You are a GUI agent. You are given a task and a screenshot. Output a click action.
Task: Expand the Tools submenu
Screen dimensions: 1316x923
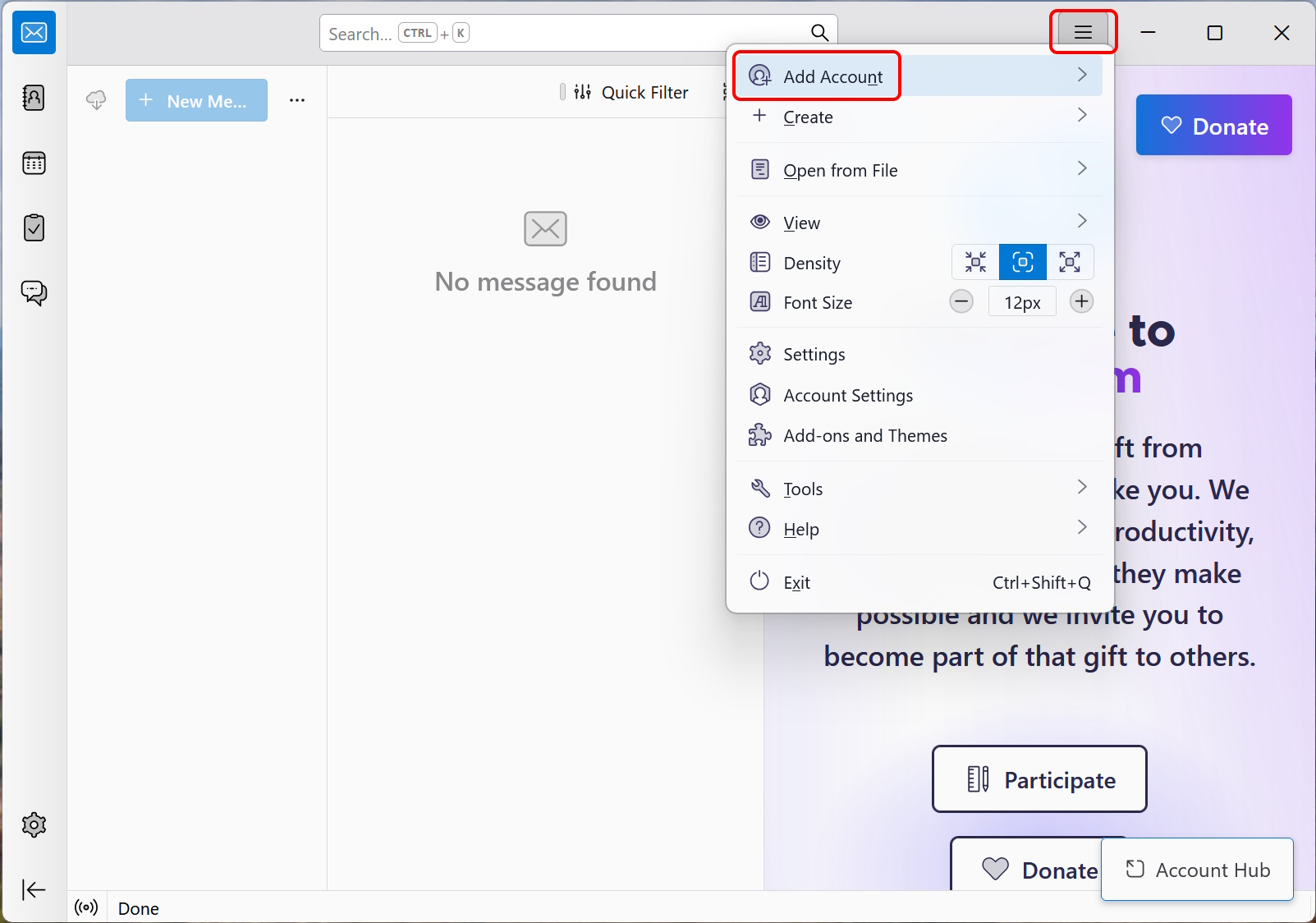pyautogui.click(x=919, y=489)
